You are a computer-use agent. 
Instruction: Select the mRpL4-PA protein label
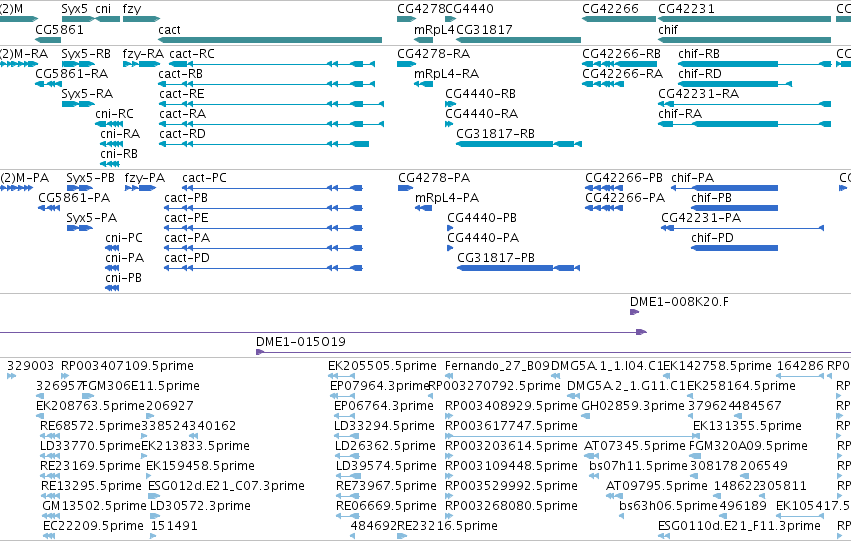pos(447,198)
